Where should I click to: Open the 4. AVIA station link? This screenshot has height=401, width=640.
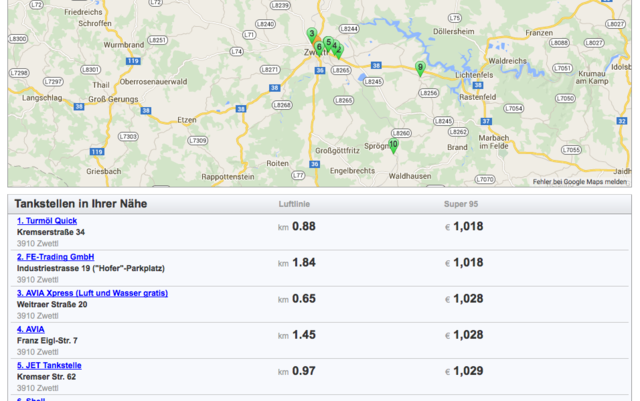click(31, 329)
